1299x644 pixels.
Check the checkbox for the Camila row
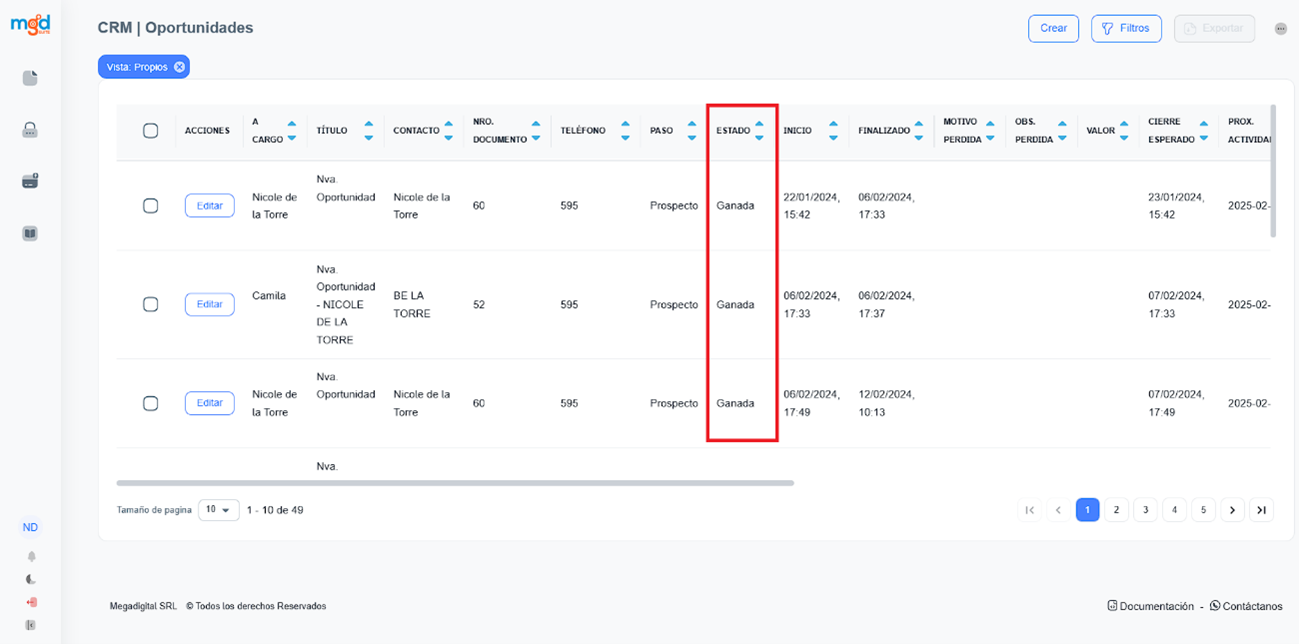pyautogui.click(x=151, y=304)
